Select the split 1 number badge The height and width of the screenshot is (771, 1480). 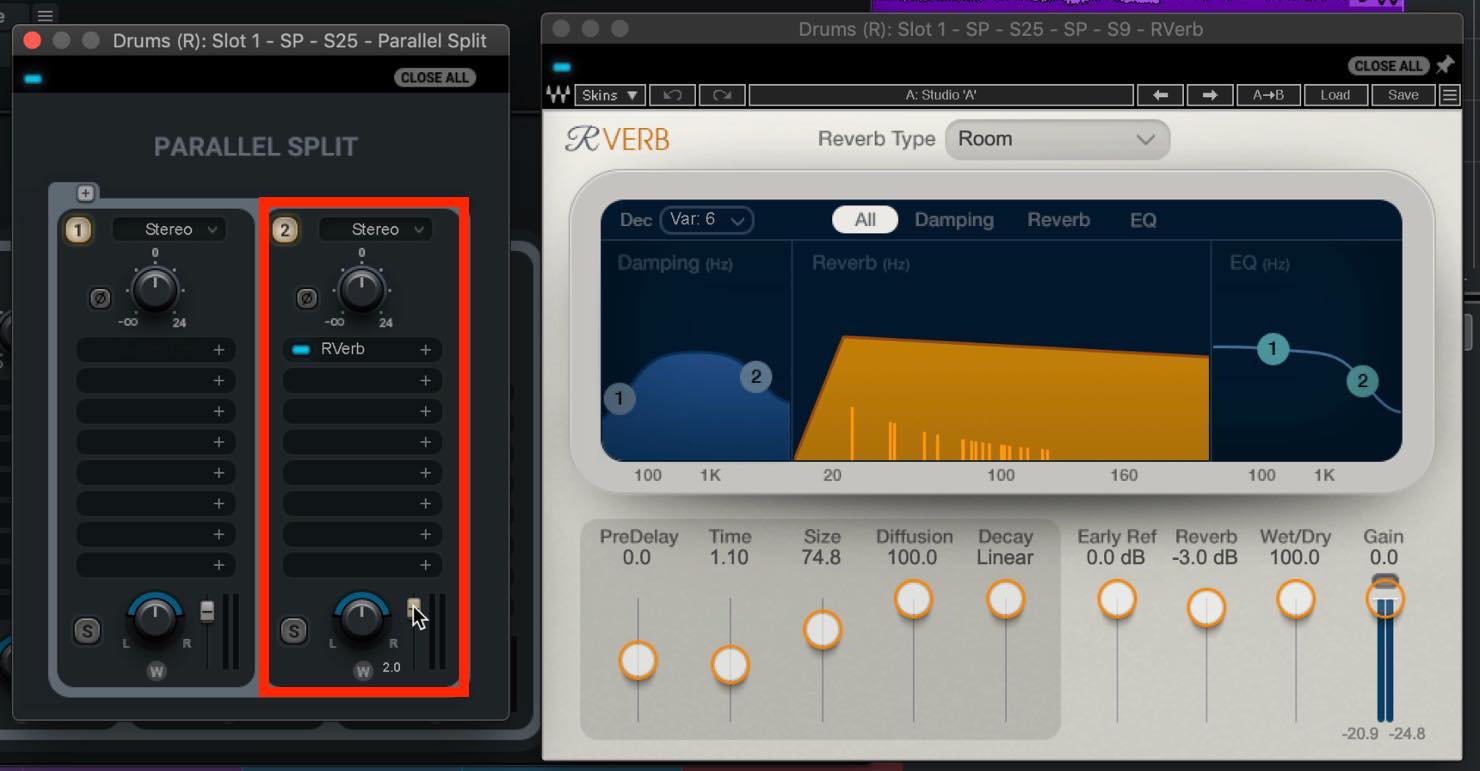click(78, 230)
